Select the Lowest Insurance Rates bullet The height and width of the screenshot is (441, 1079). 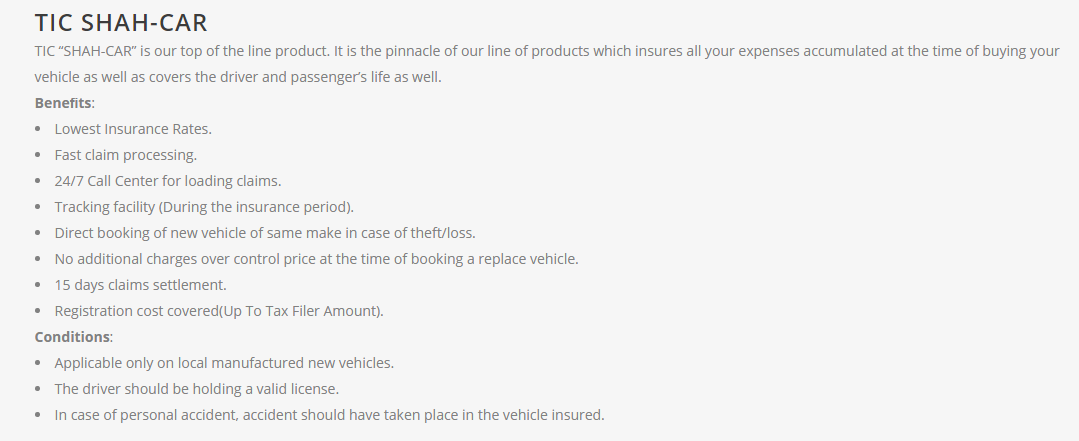[x=133, y=129]
